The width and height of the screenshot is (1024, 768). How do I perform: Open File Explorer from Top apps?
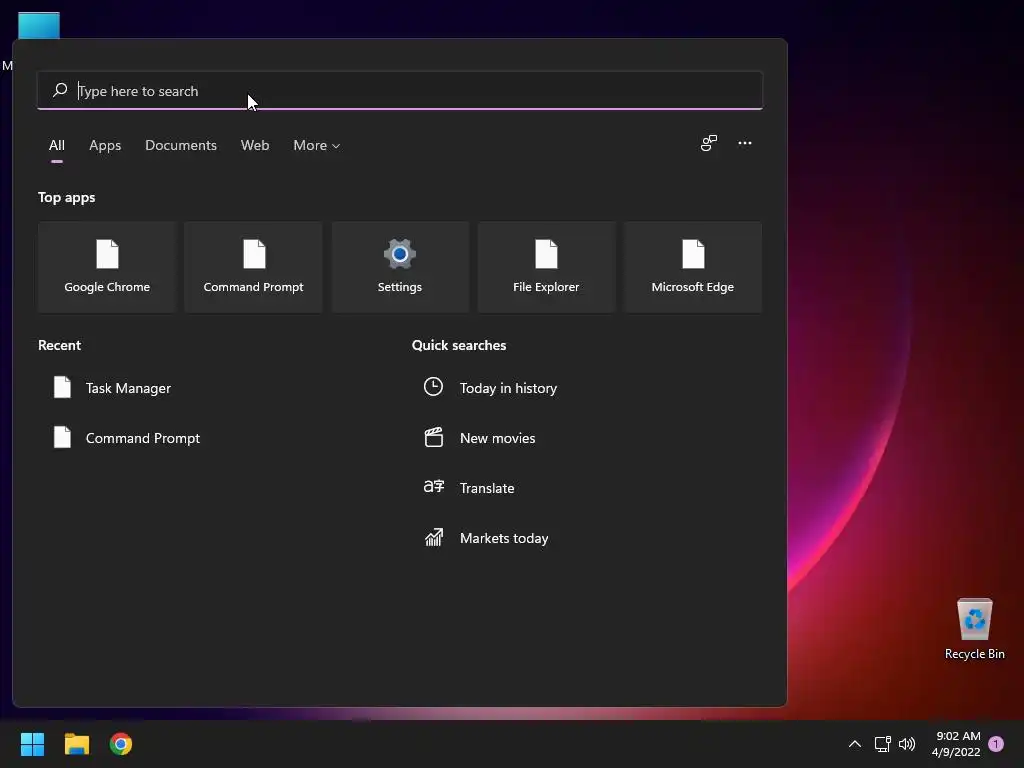[546, 267]
